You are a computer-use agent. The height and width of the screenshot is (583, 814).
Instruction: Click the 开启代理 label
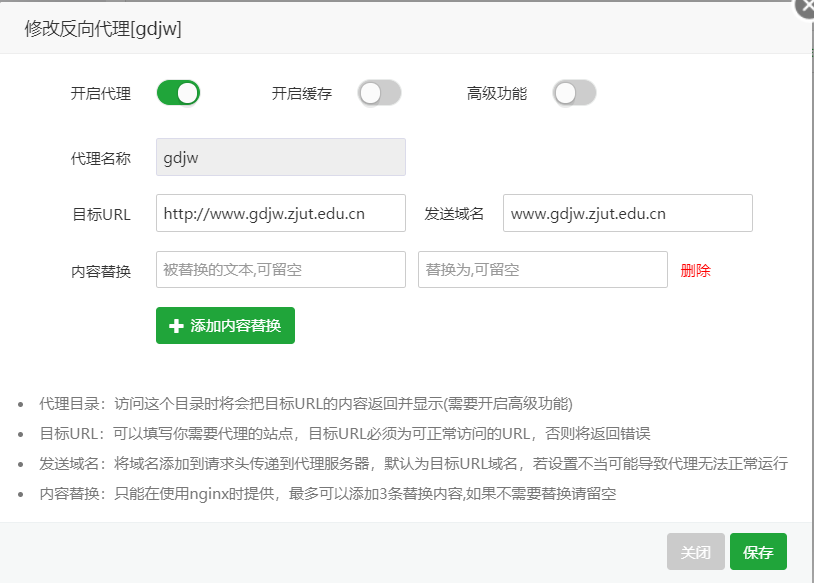[x=101, y=93]
